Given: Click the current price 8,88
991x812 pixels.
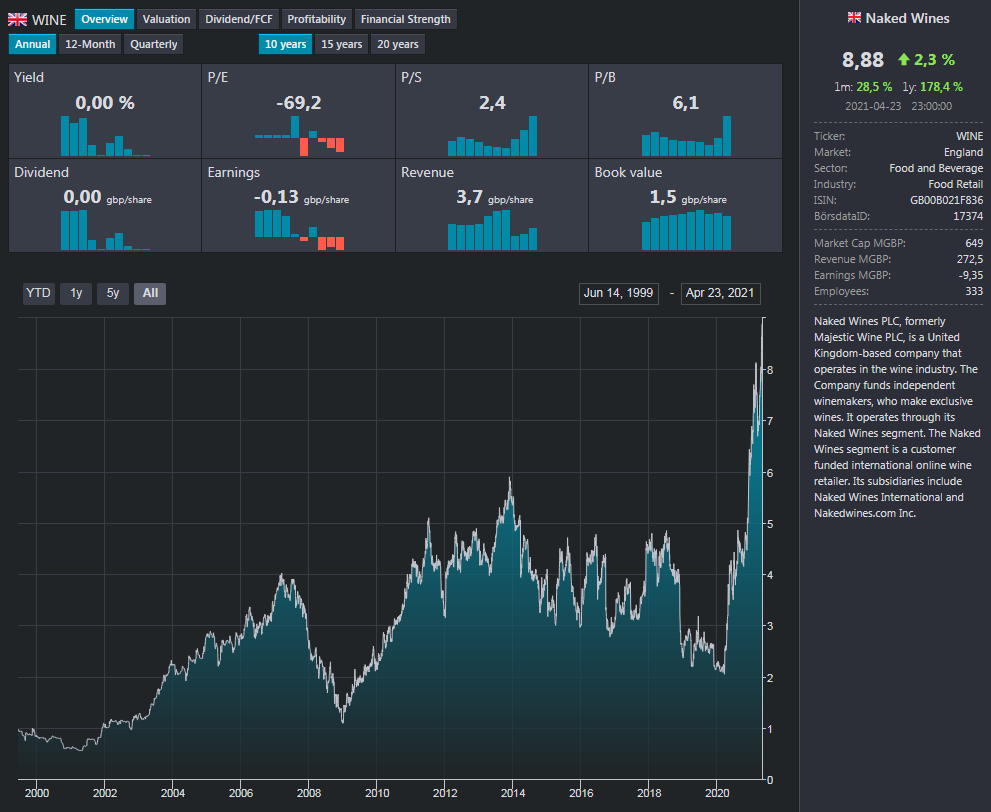Looking at the screenshot, I should tap(863, 60).
